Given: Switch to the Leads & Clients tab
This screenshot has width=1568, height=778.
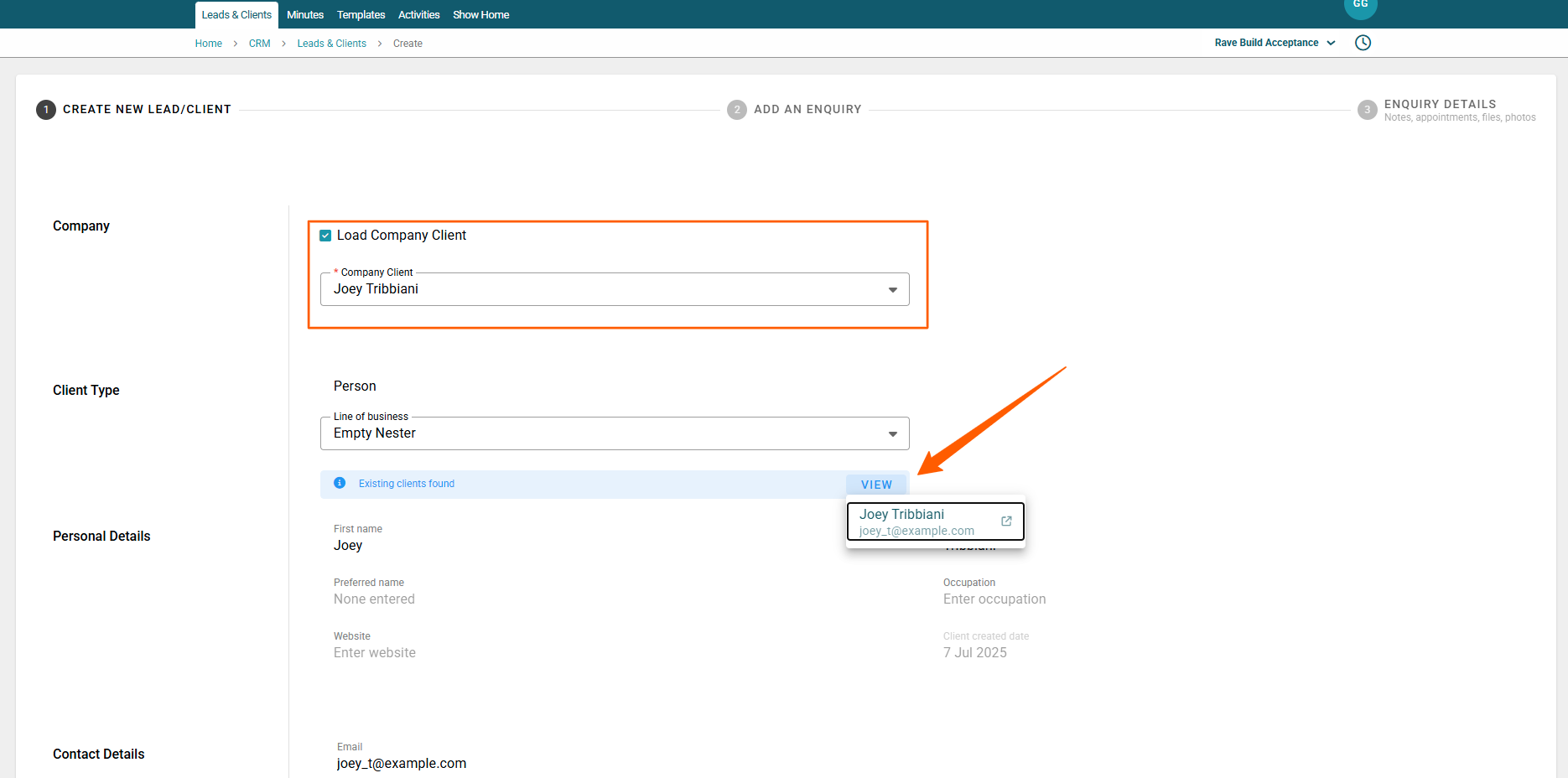Looking at the screenshot, I should [236, 15].
